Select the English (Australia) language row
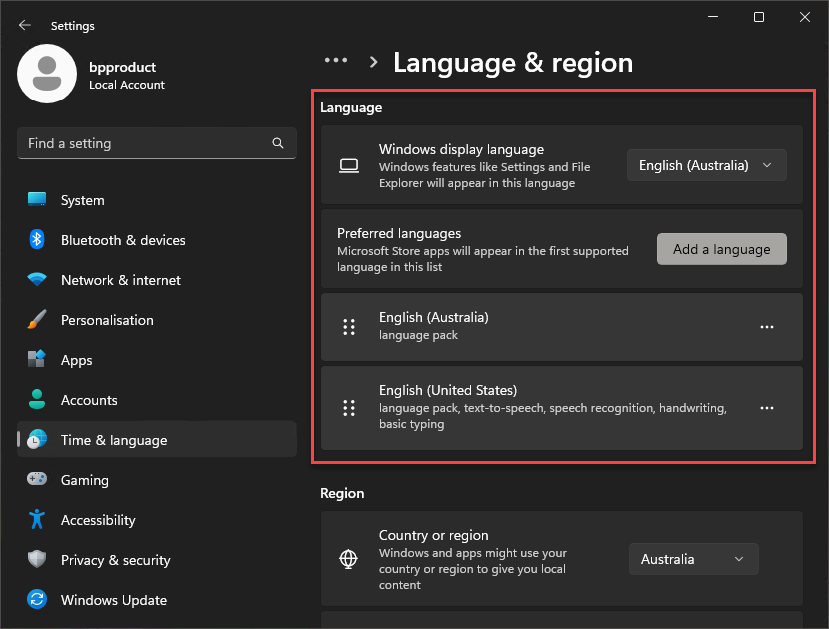Viewport: 829px width, 629px height. click(x=561, y=327)
